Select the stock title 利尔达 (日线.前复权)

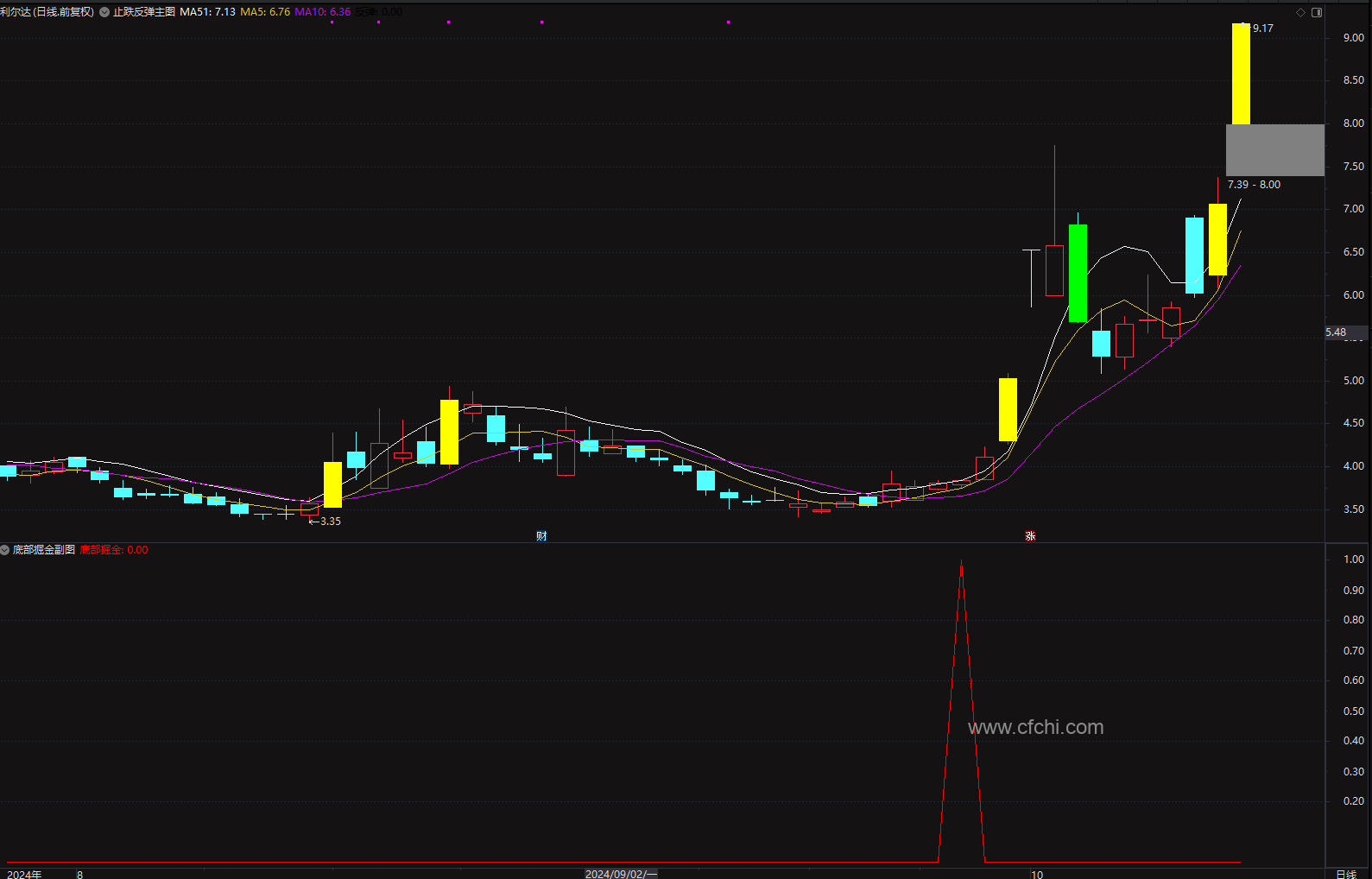[47, 12]
